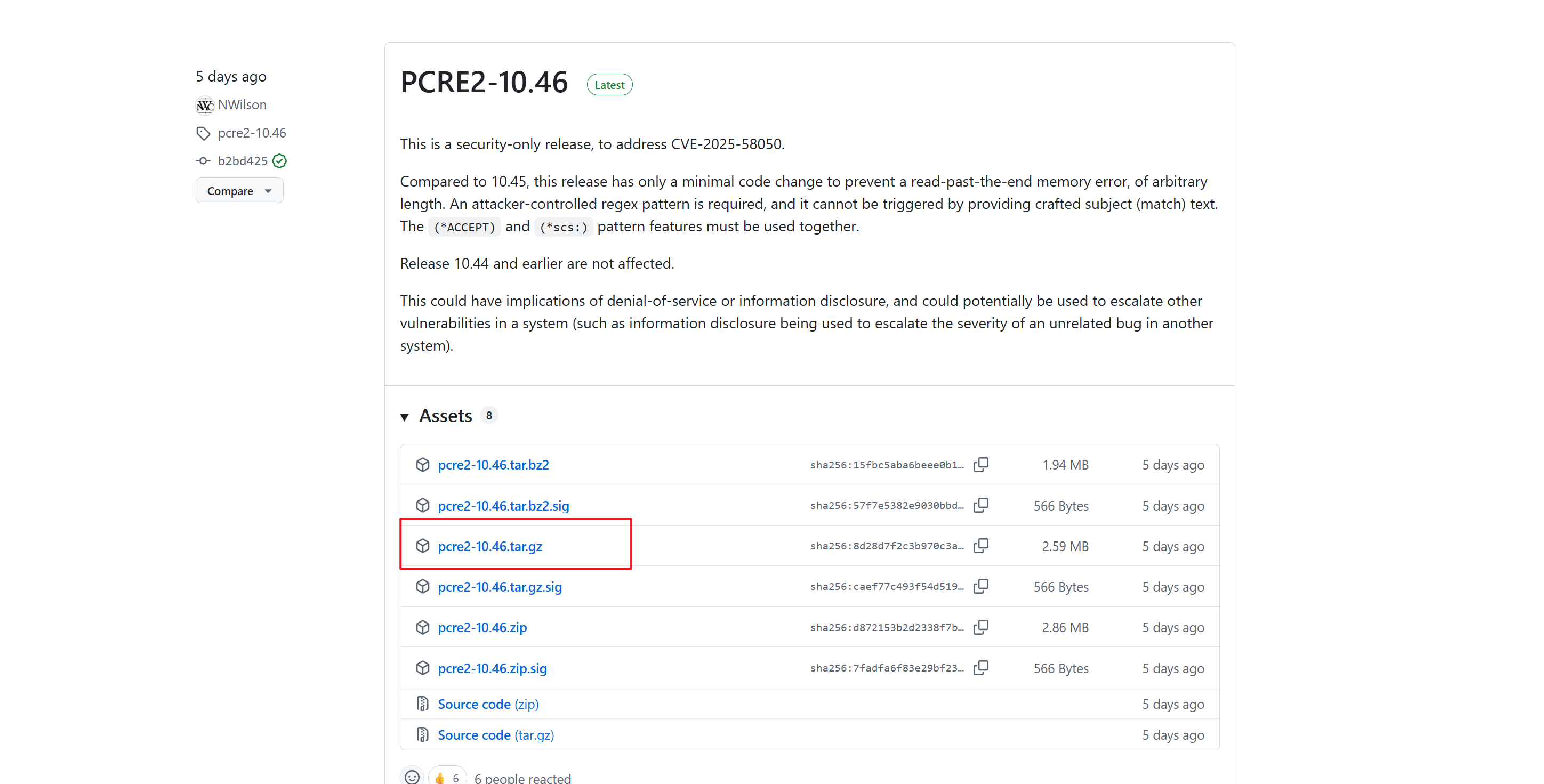Click the verified commit checkmark badge
The image size is (1544, 784).
tap(279, 160)
